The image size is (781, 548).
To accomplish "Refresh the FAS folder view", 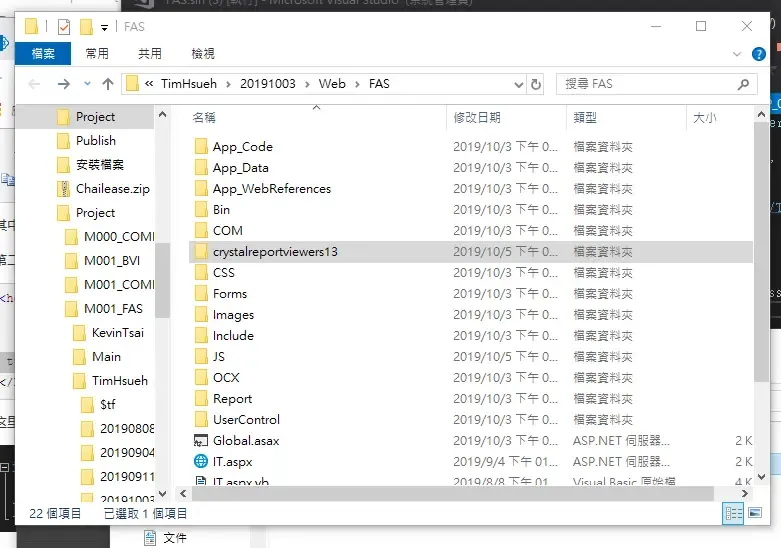I will tap(536, 84).
